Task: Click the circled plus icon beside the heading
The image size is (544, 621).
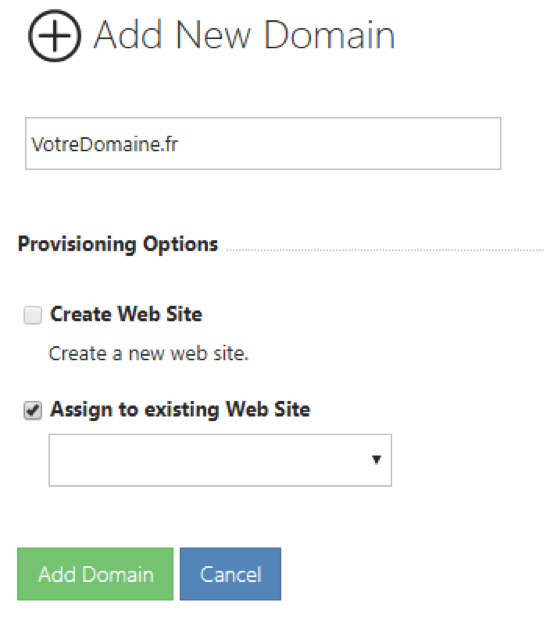Action: pyautogui.click(x=55, y=36)
